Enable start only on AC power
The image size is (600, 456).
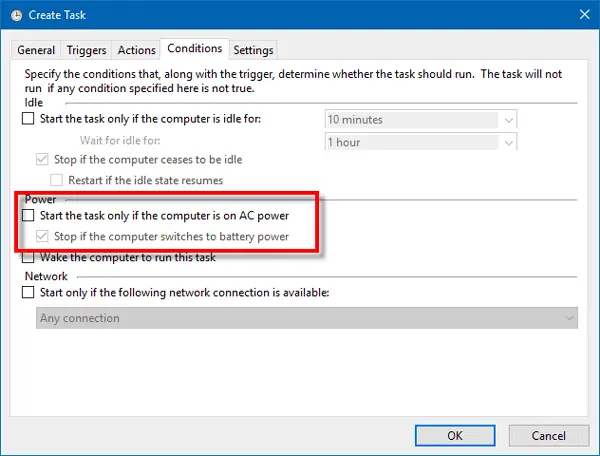click(x=28, y=215)
